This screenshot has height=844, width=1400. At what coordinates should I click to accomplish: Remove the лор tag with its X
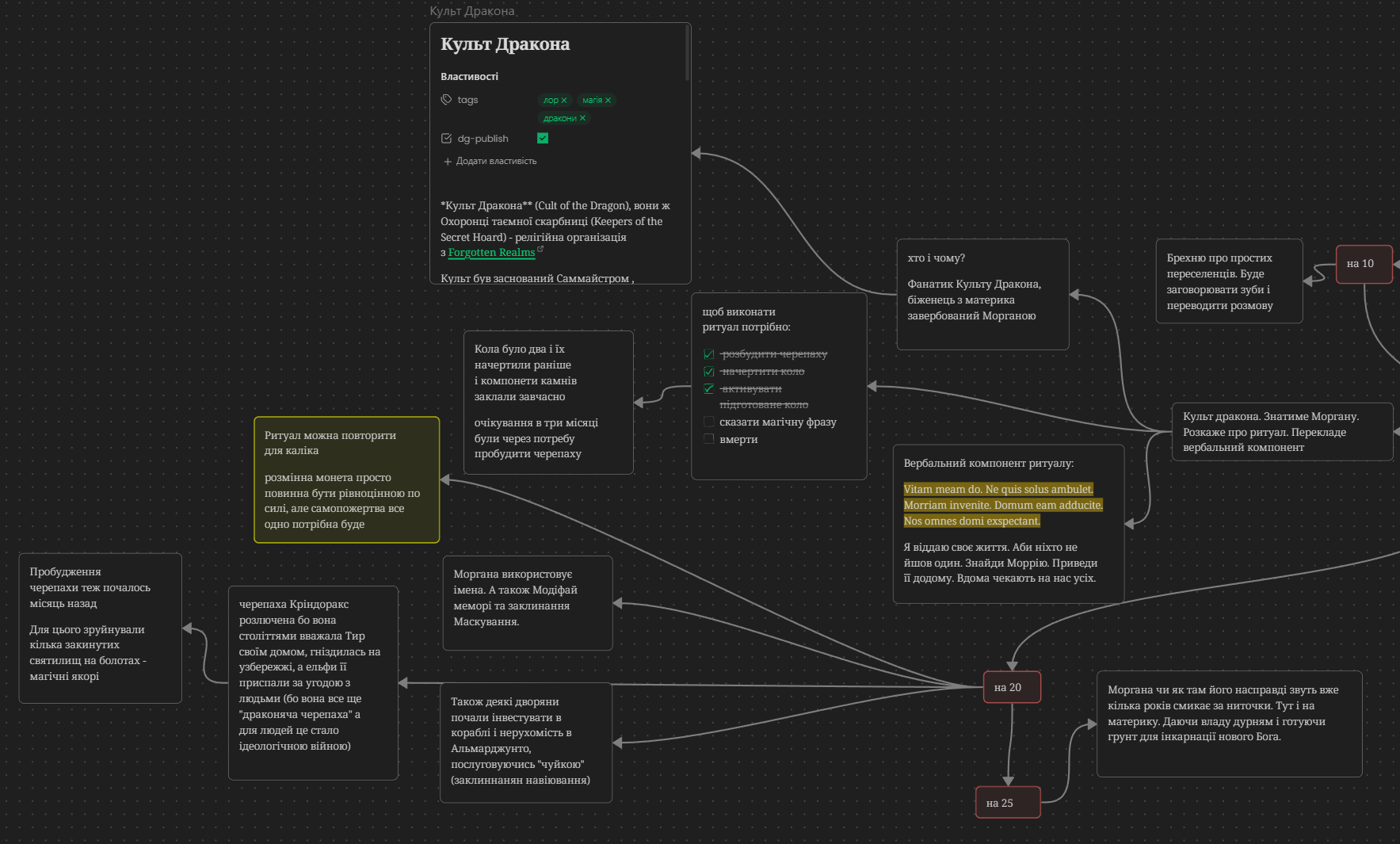click(564, 101)
